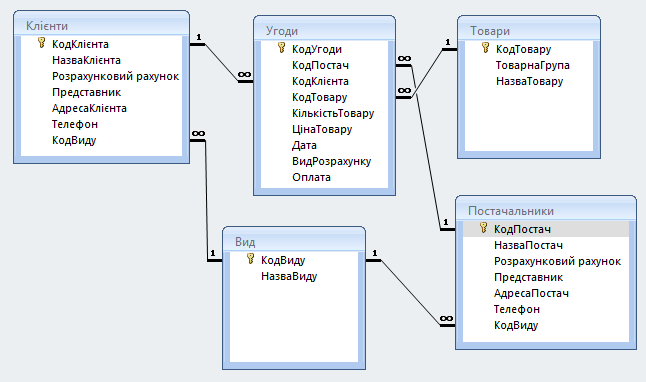Click relationship line between Клієнти and Угоди
The image size is (646, 382).
[221, 63]
